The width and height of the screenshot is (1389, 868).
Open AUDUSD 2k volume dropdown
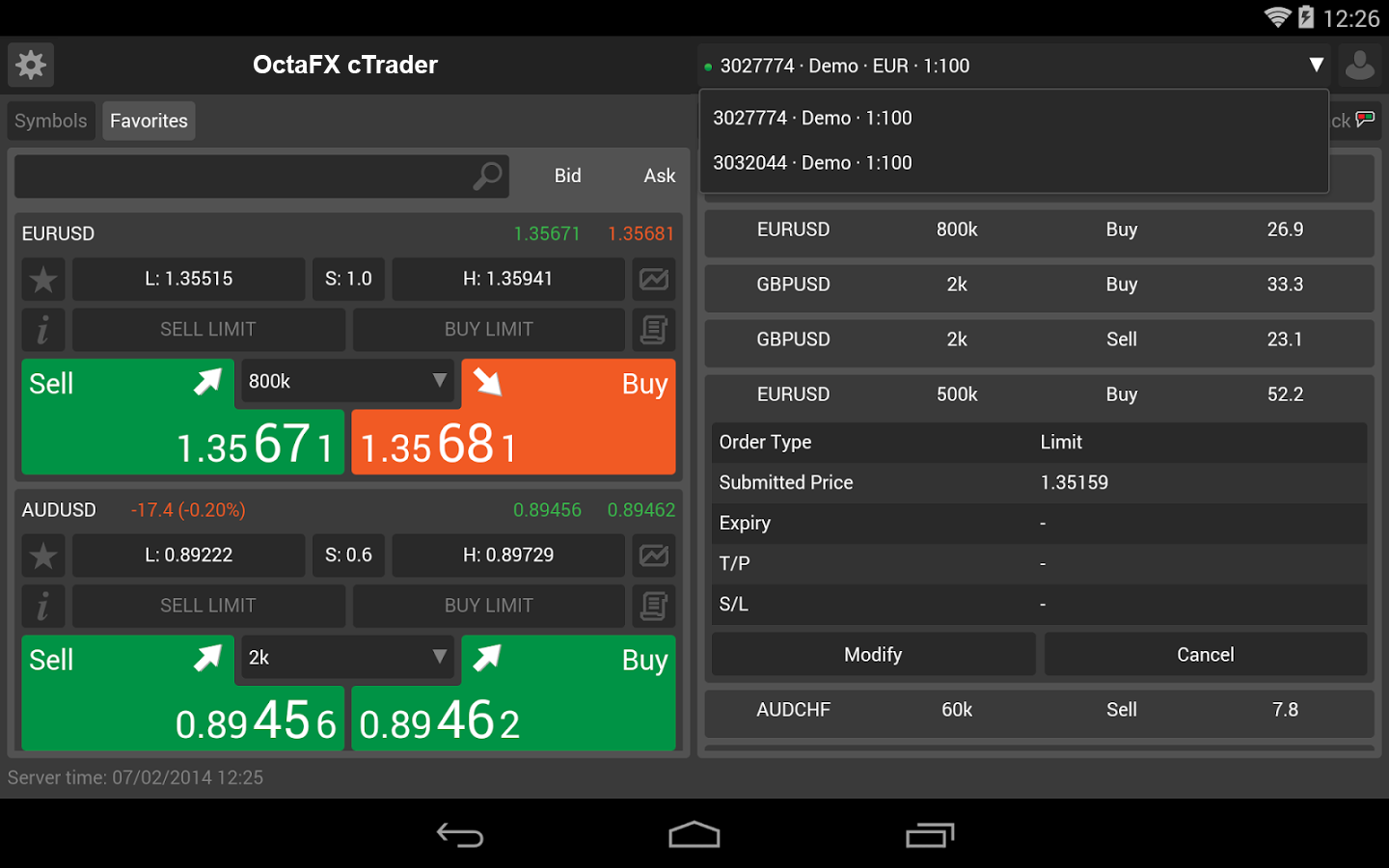(347, 658)
